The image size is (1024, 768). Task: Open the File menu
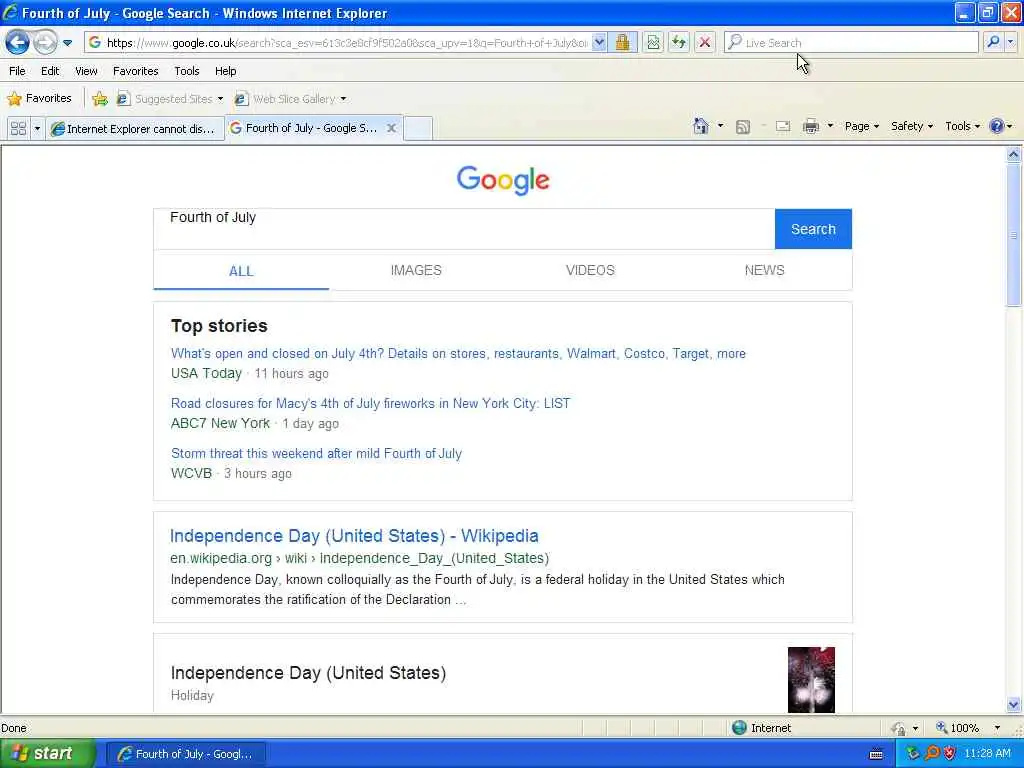coord(17,71)
